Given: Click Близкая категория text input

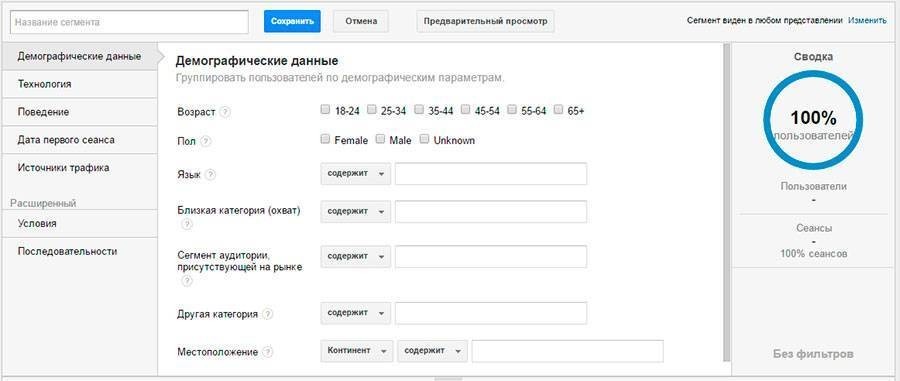Looking at the screenshot, I should point(491,212).
